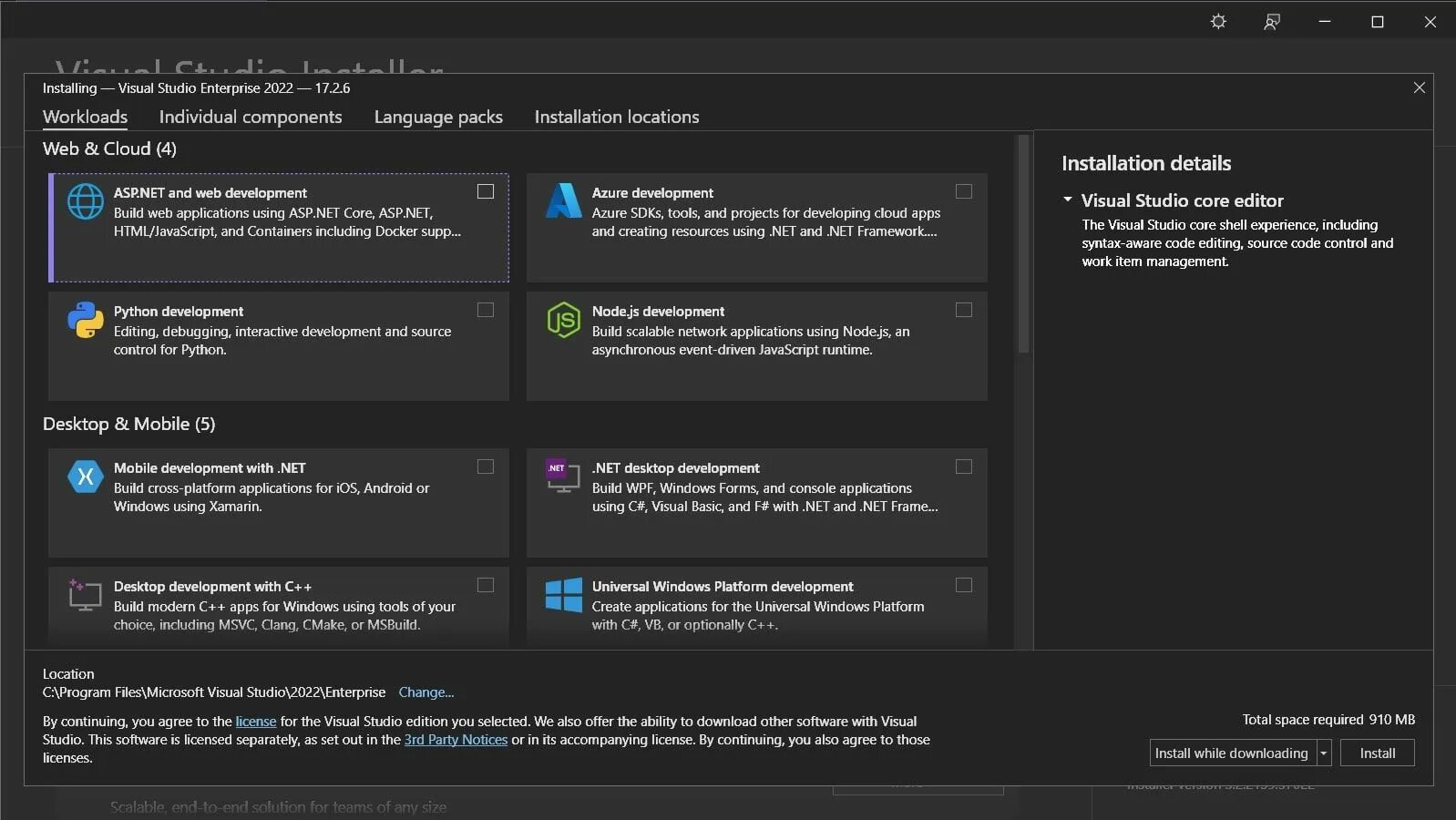Tick the .NET desktop development checkbox
This screenshot has height=820, width=1456.
tap(964, 467)
